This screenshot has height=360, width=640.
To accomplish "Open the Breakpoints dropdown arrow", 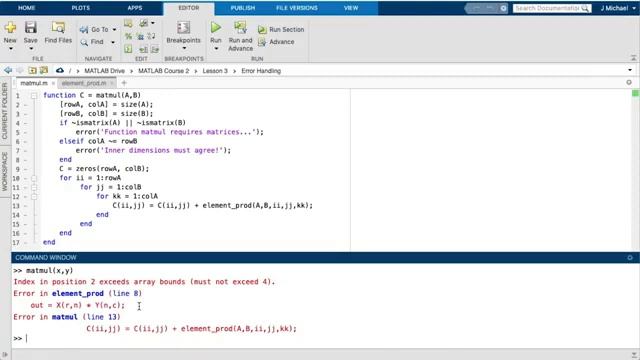I will (x=184, y=49).
